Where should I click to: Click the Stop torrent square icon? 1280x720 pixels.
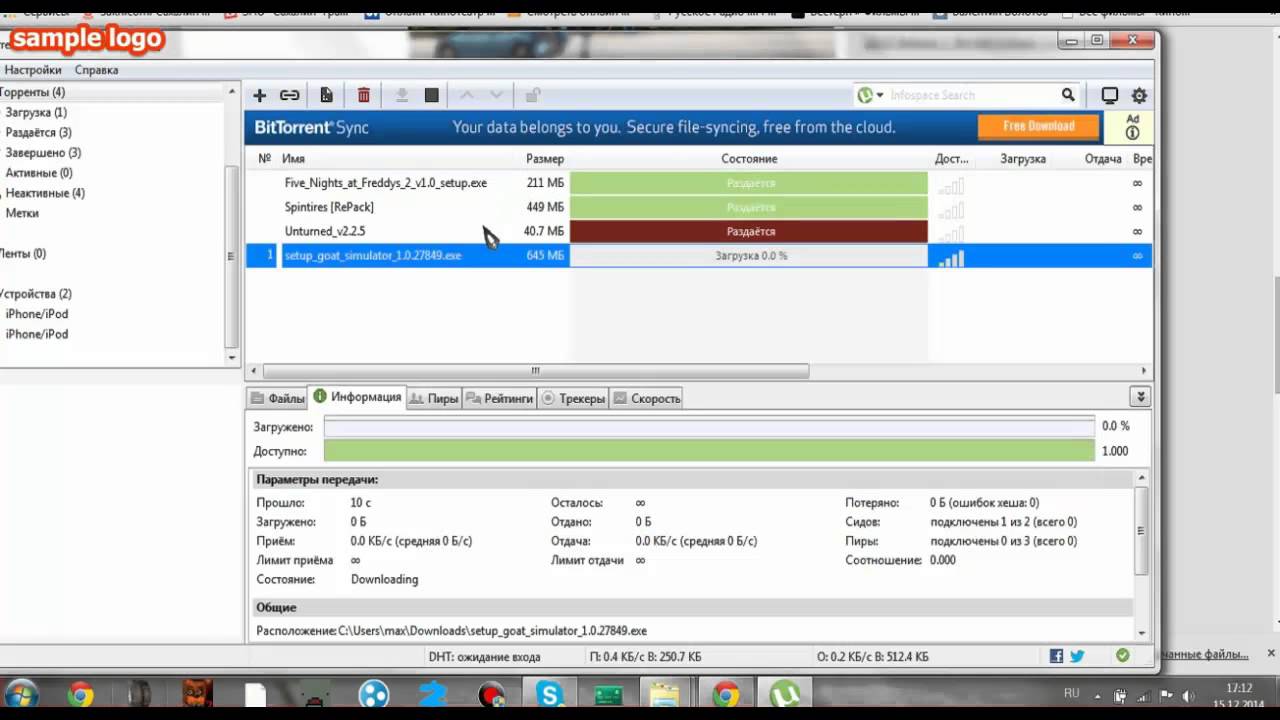pos(431,95)
